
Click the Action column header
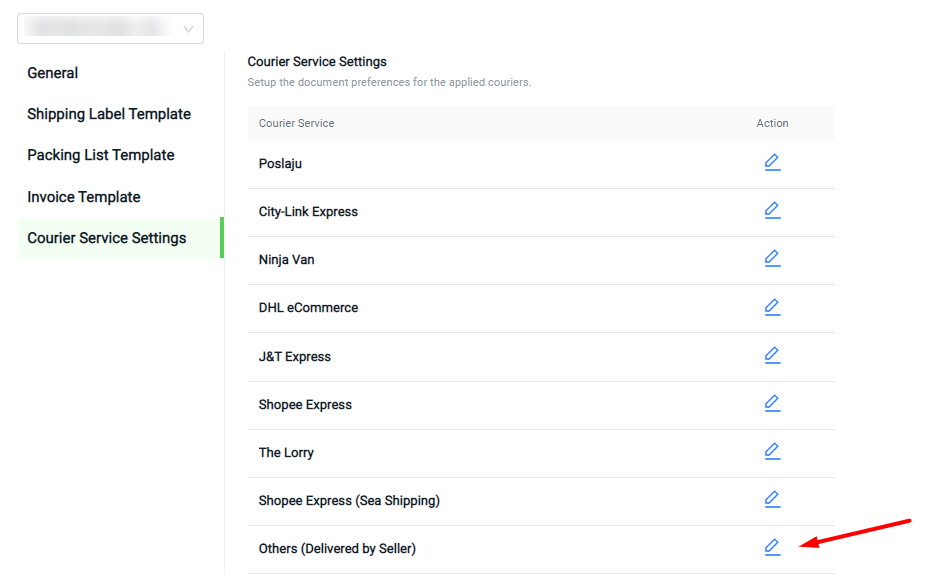[x=772, y=123]
